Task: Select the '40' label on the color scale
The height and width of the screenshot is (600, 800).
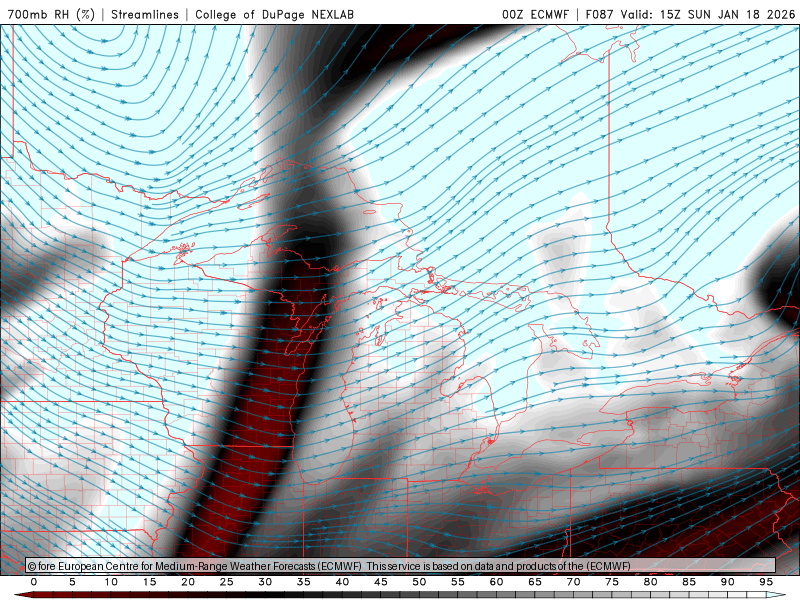Action: (342, 582)
